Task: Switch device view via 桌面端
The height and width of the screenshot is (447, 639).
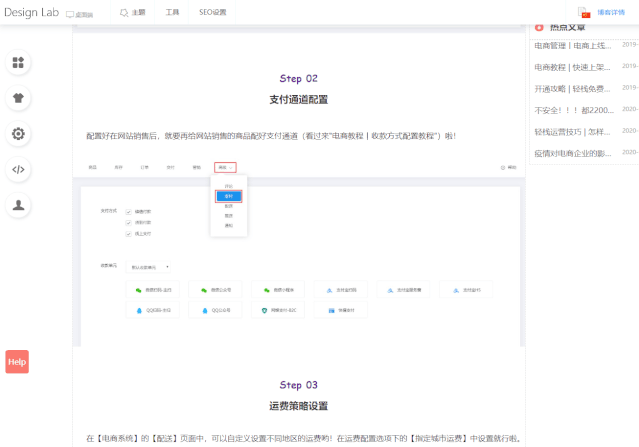Action: click(79, 15)
